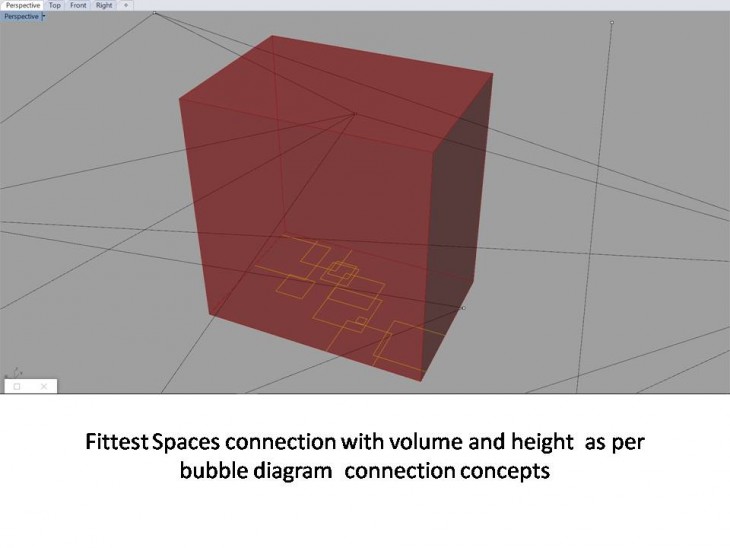Click the line apex point inside the box
The width and height of the screenshot is (730, 548).
point(354,114)
